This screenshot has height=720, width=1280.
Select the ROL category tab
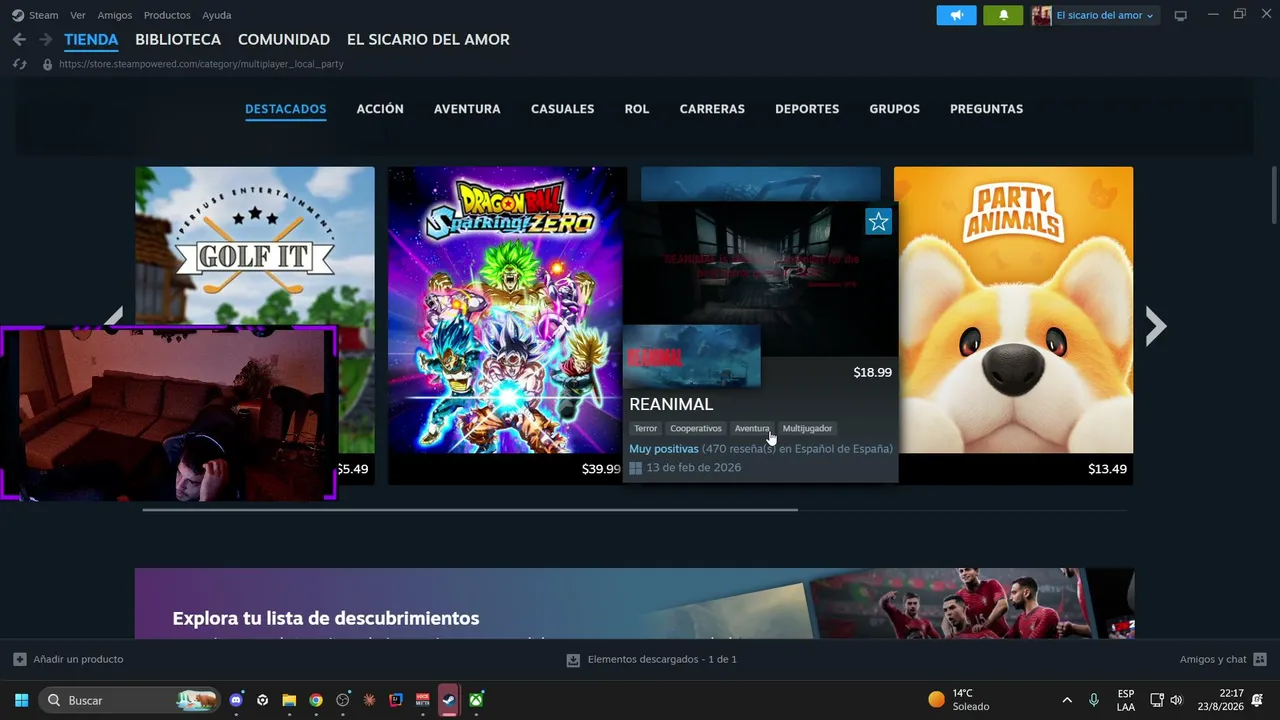point(637,109)
